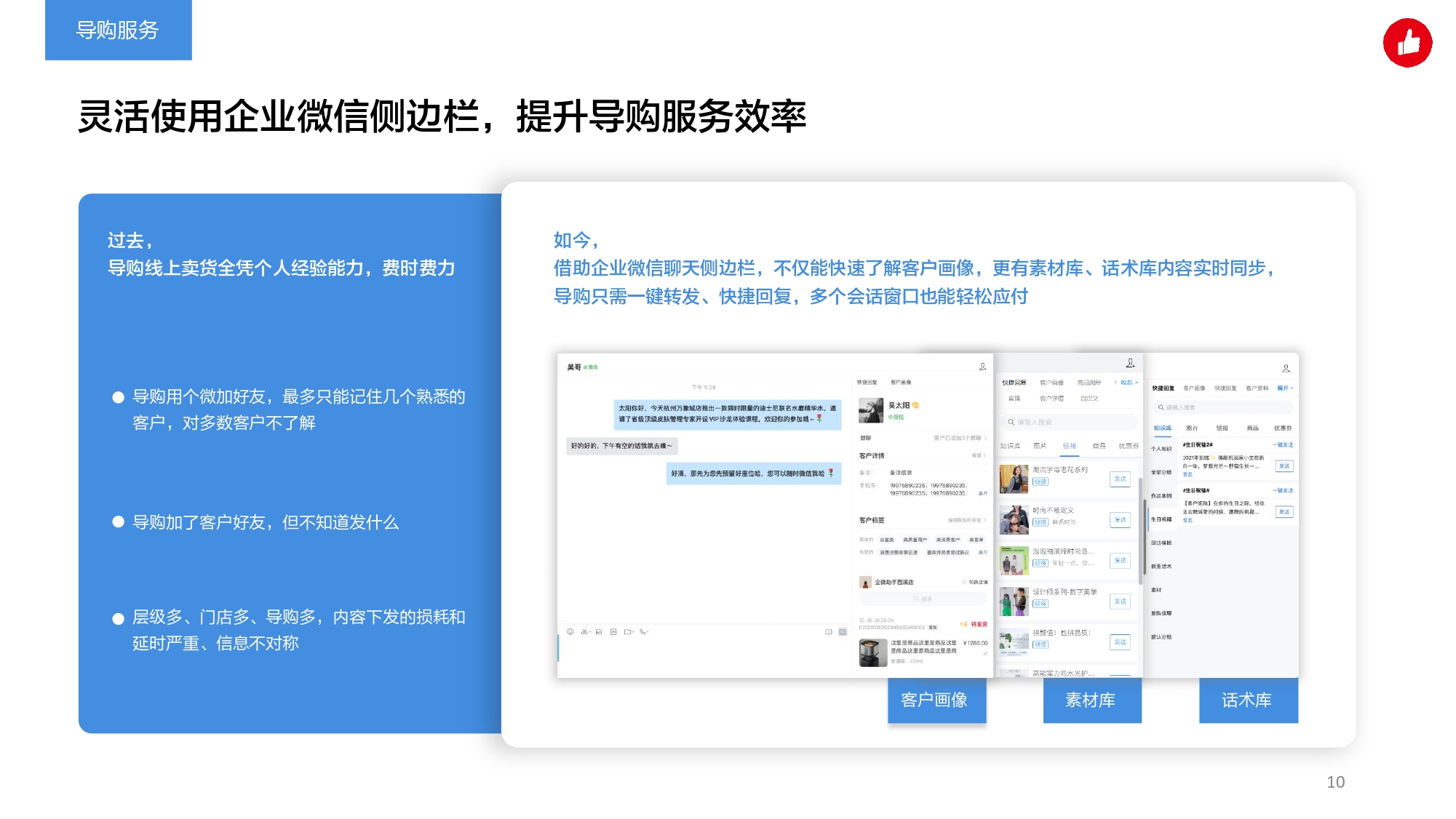Screen dimensions: 1456x819
Task: Click the 时尚不被定义 thumbnail image
Action: pos(1014,519)
